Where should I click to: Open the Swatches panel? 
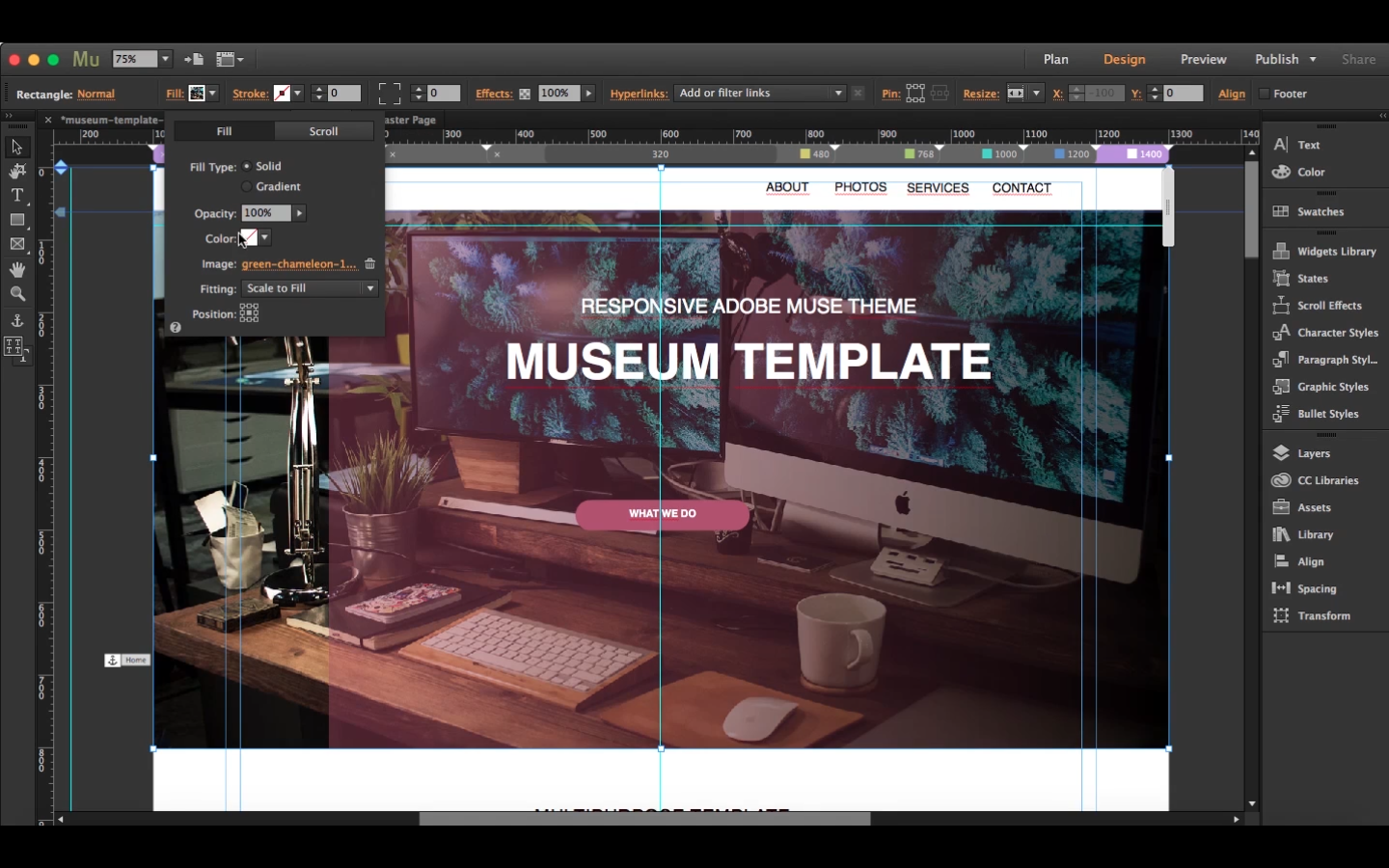click(x=1321, y=210)
